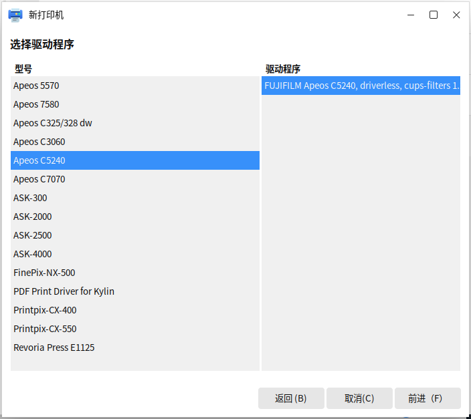
Task: Choose PDF Print Driver for Kylin
Action: (135, 291)
